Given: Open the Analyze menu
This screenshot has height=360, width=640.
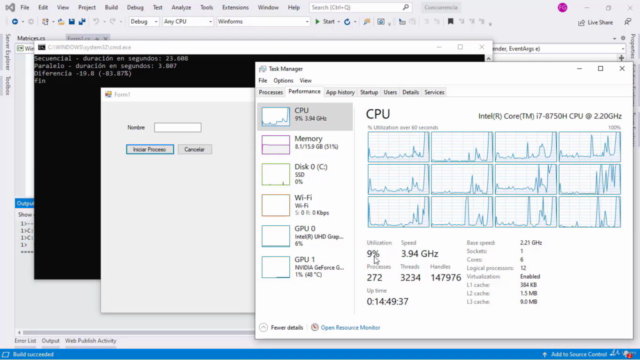Looking at the screenshot, I should tap(181, 7).
